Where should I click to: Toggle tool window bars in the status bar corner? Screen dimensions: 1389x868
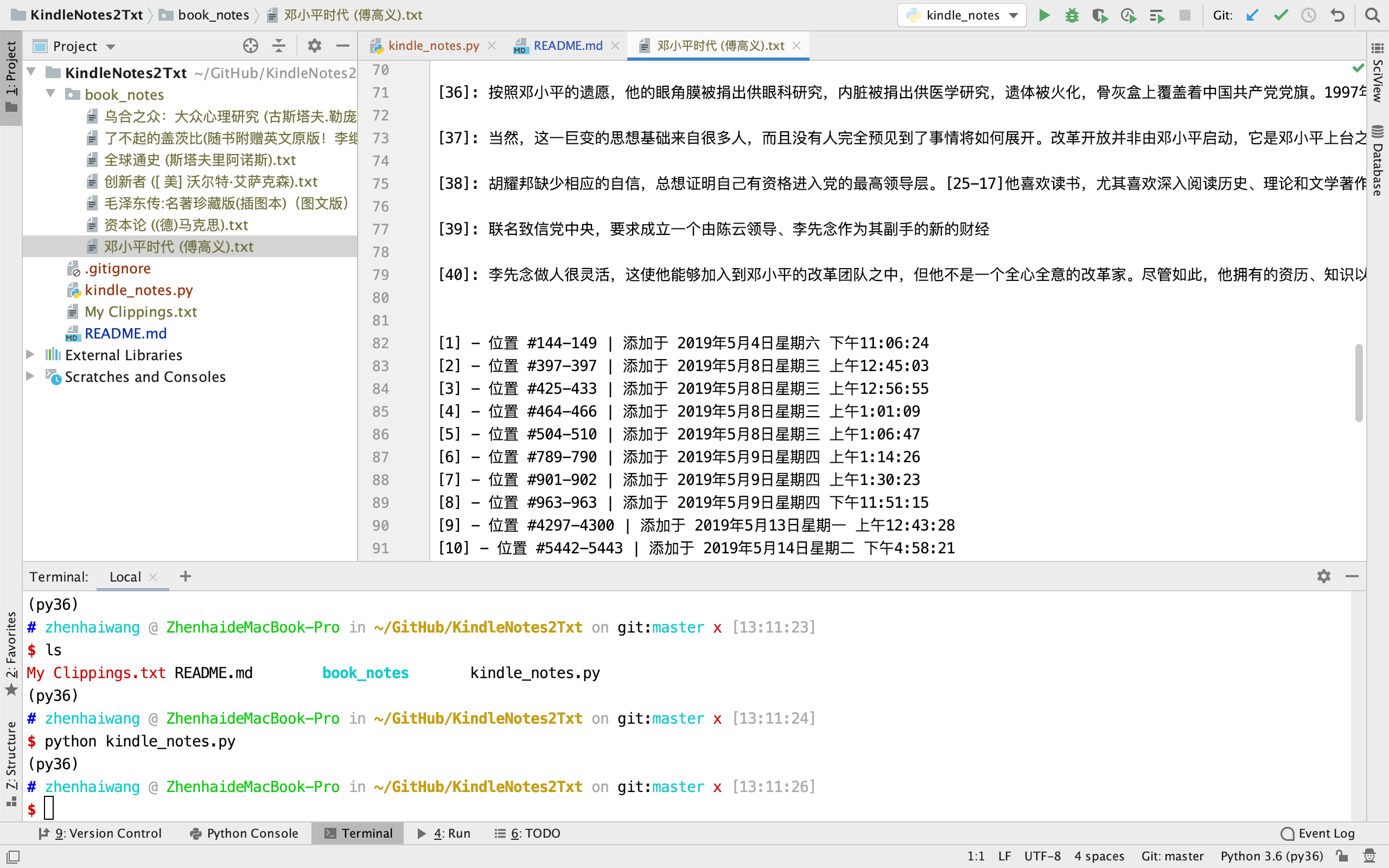[x=13, y=856]
